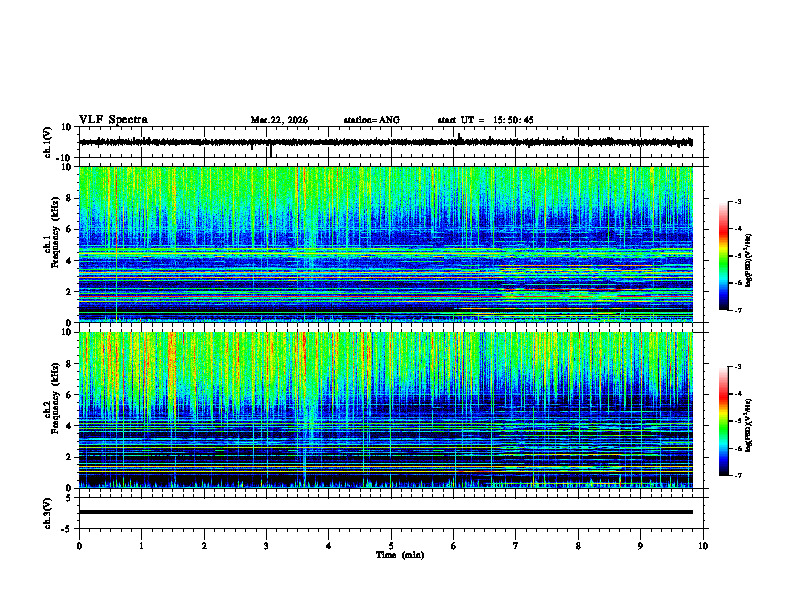Click the "-7" label on ch.1 color scale

click(x=737, y=310)
